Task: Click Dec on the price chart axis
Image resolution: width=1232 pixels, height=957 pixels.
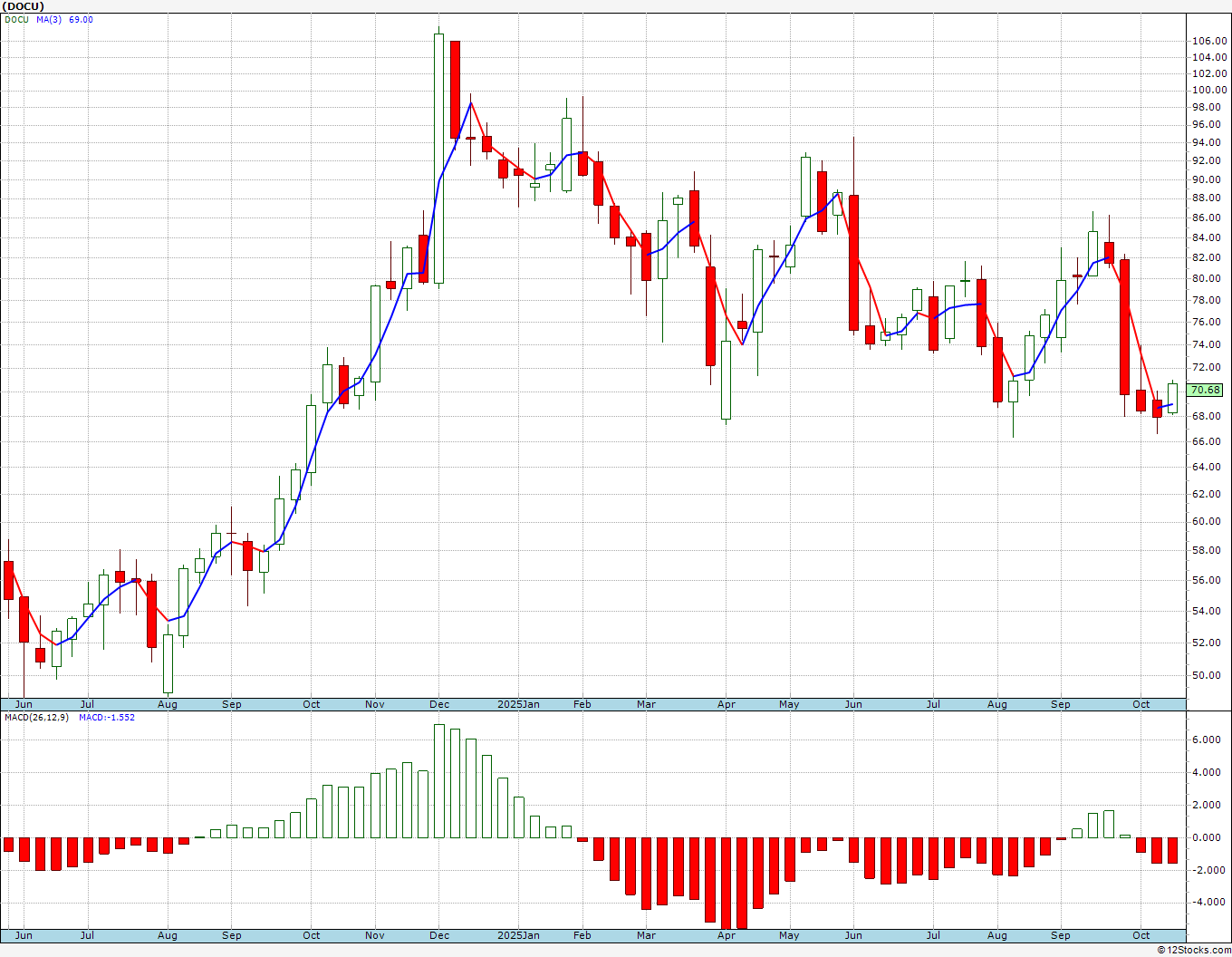Action: (439, 704)
